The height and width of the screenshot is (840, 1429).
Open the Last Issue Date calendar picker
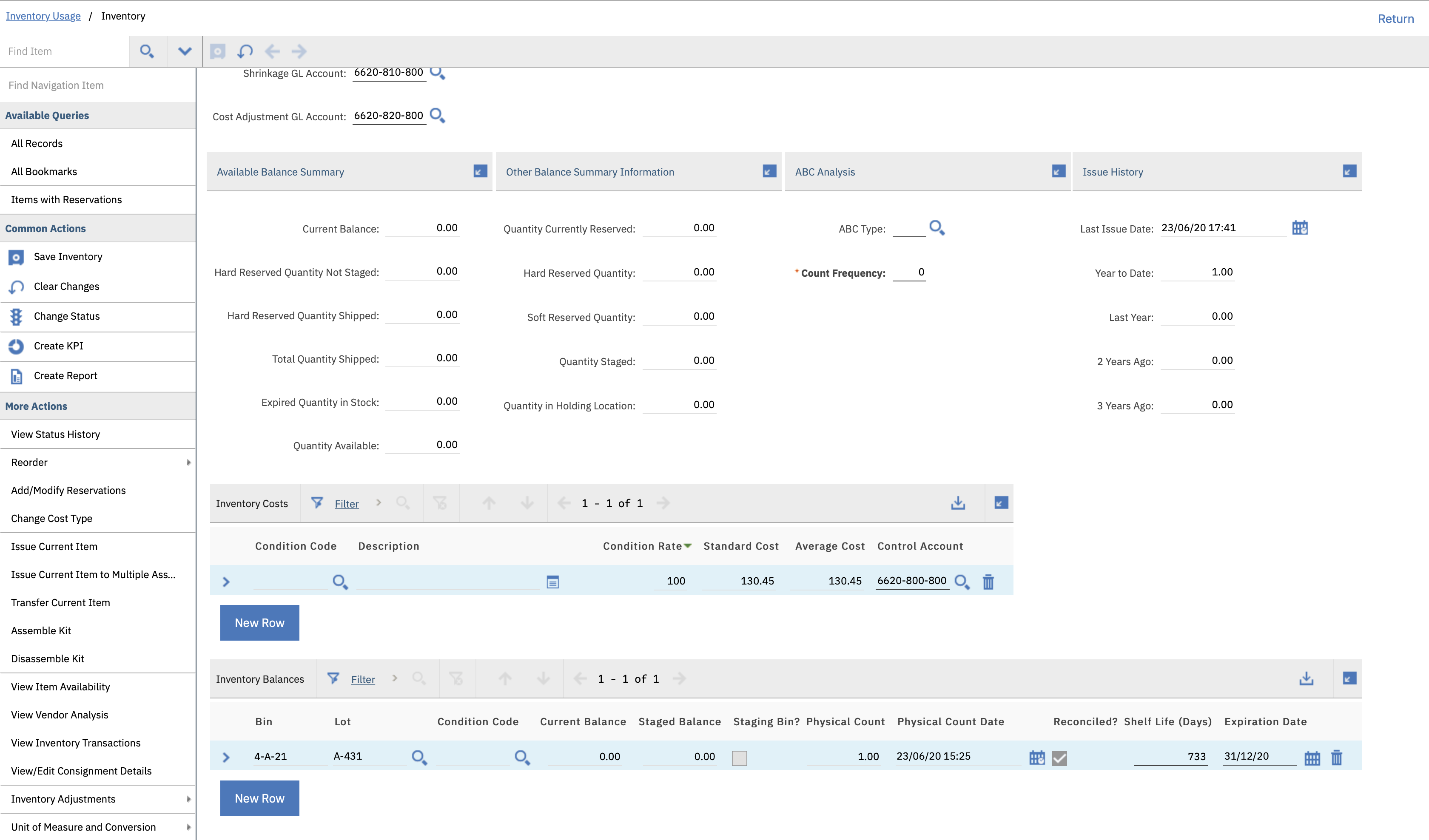(1300, 228)
